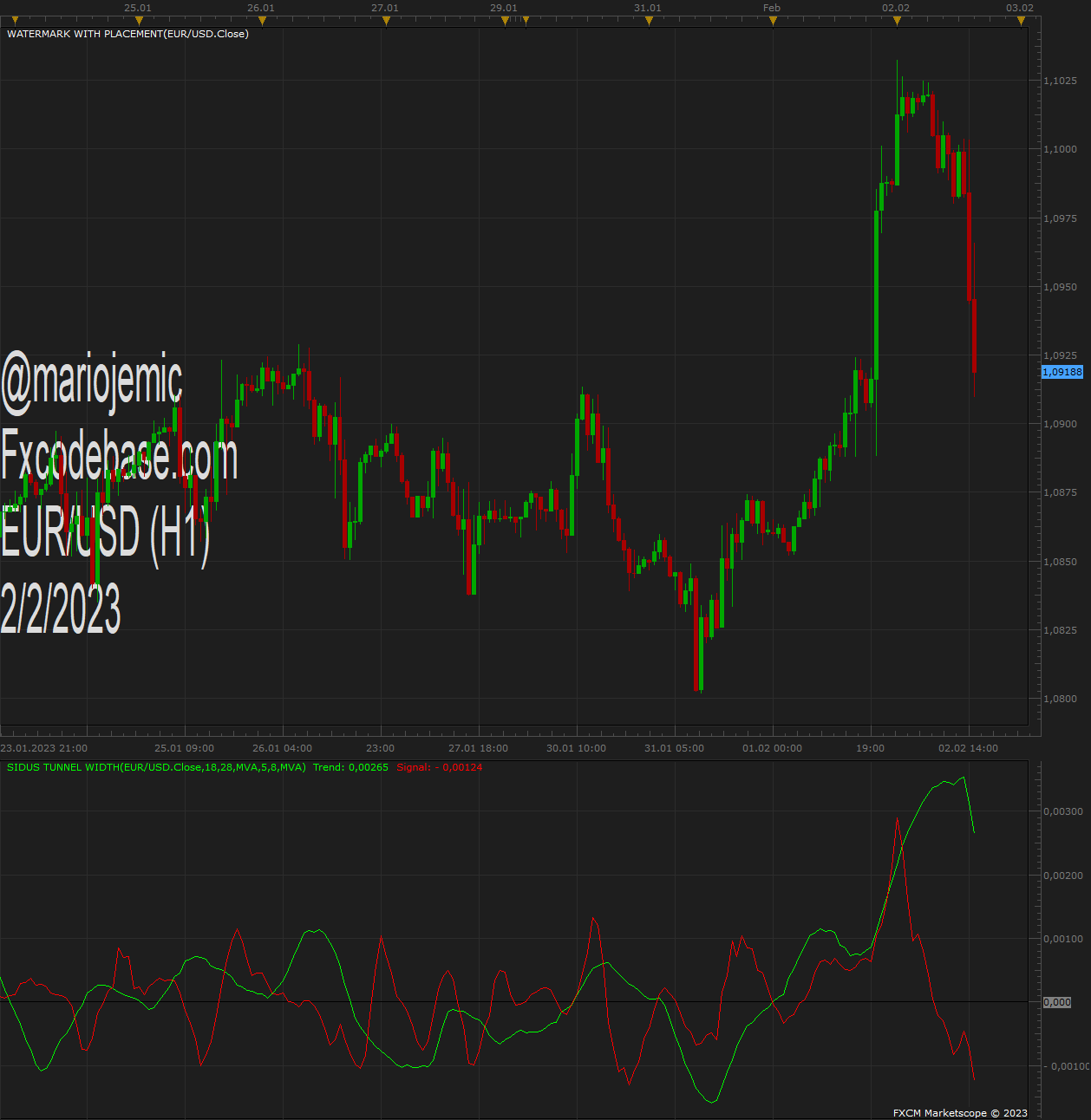1091x1120 pixels.
Task: Click the 0,00200 indicator scale label
Action: [1063, 876]
